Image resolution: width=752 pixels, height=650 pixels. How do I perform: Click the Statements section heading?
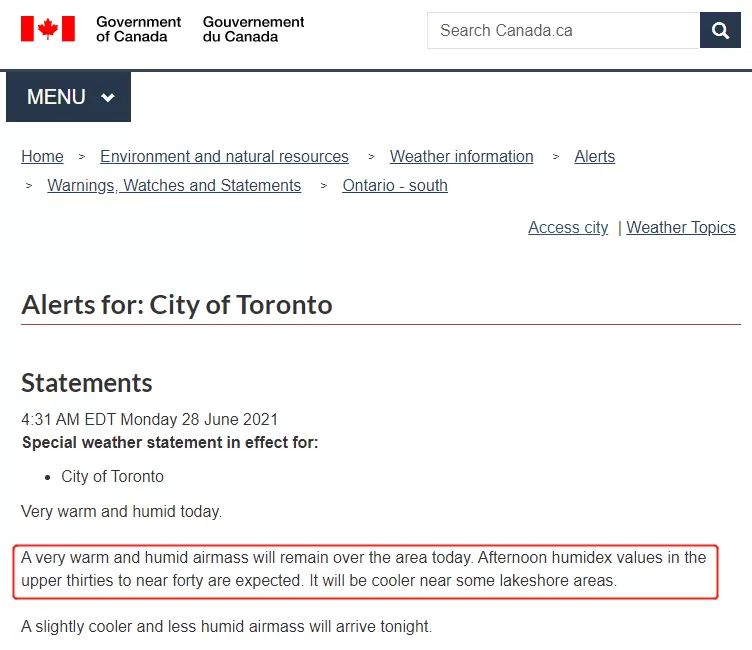pyautogui.click(x=87, y=383)
